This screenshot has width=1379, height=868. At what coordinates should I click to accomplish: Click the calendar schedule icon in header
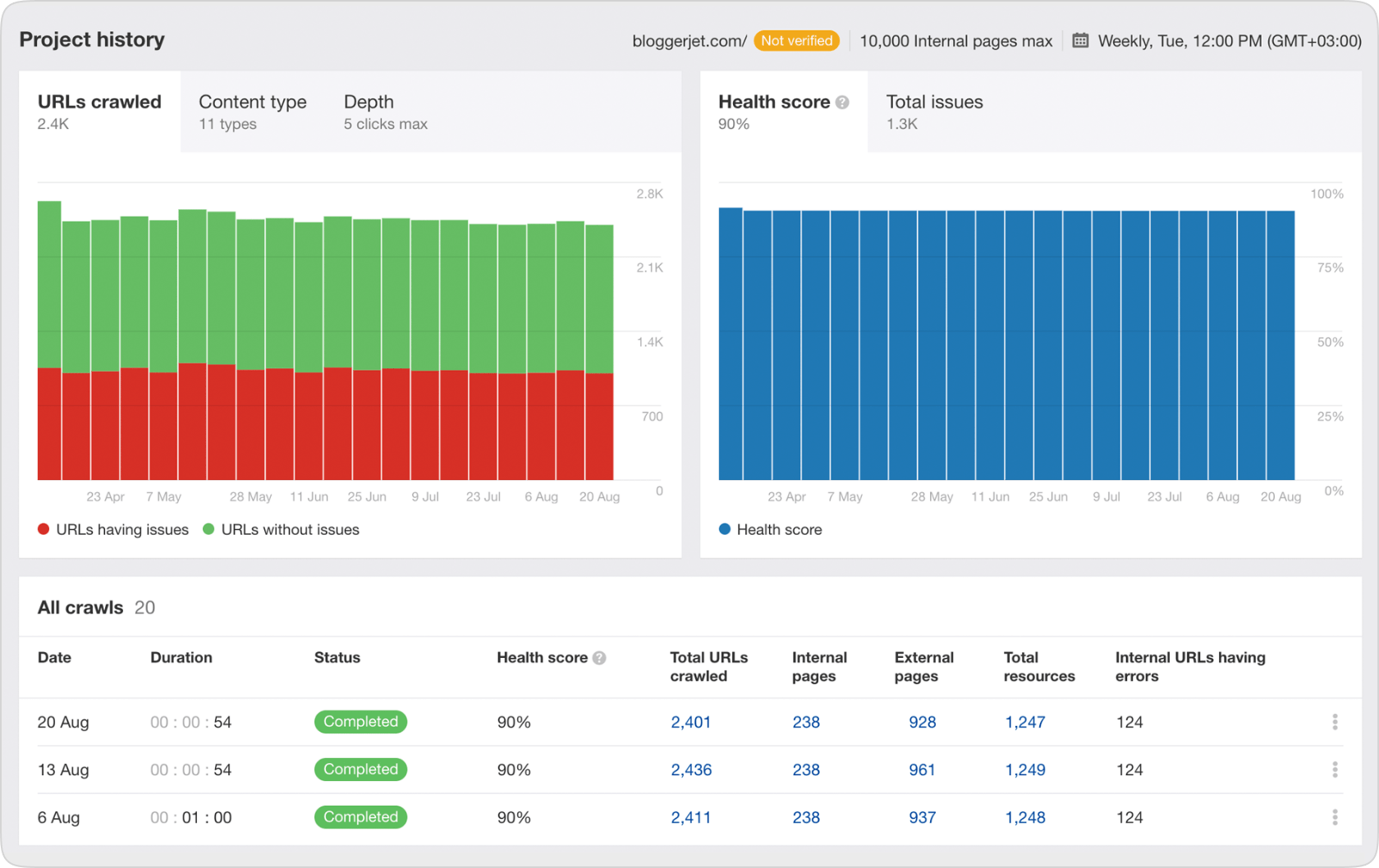[x=1080, y=40]
